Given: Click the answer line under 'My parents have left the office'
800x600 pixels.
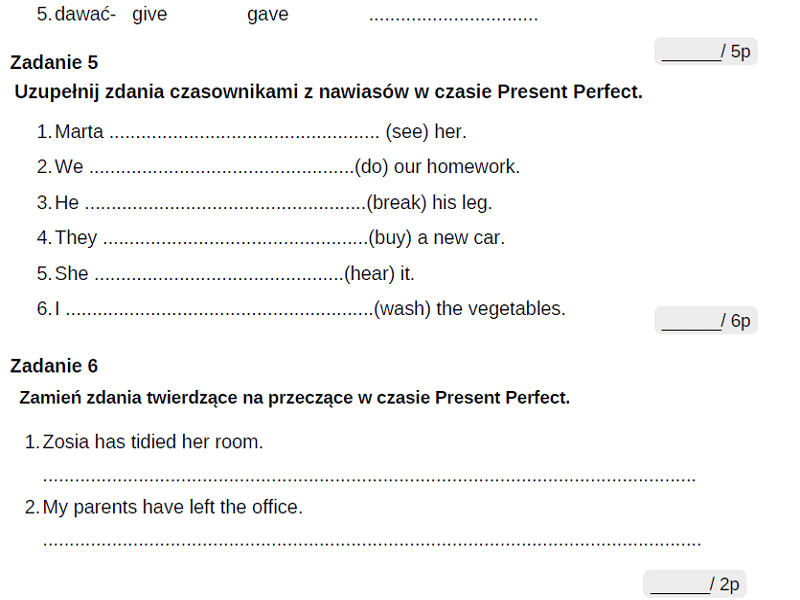Looking at the screenshot, I should coord(372,542).
